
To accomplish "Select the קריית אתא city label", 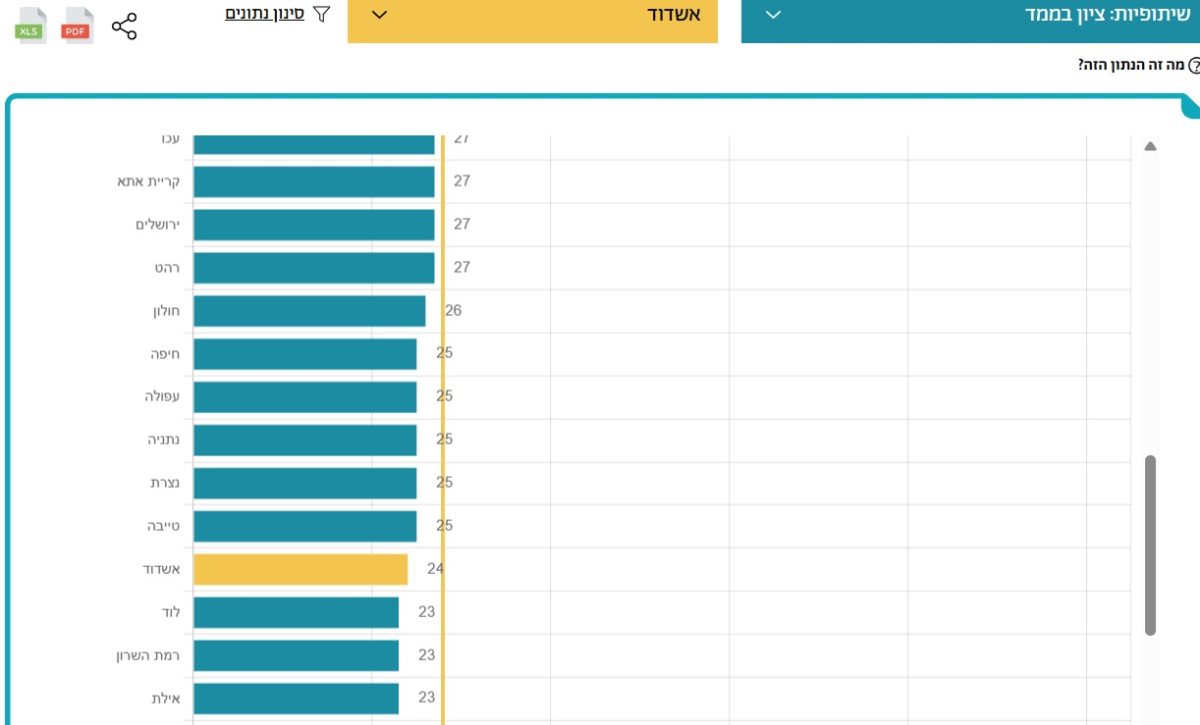I will (147, 181).
